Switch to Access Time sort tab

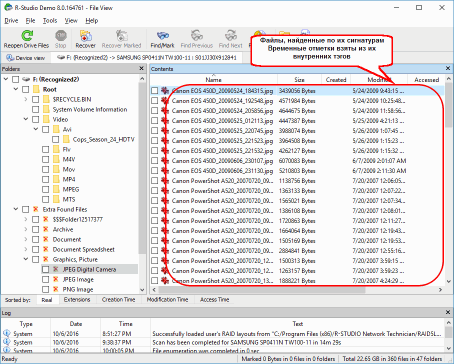(x=214, y=300)
